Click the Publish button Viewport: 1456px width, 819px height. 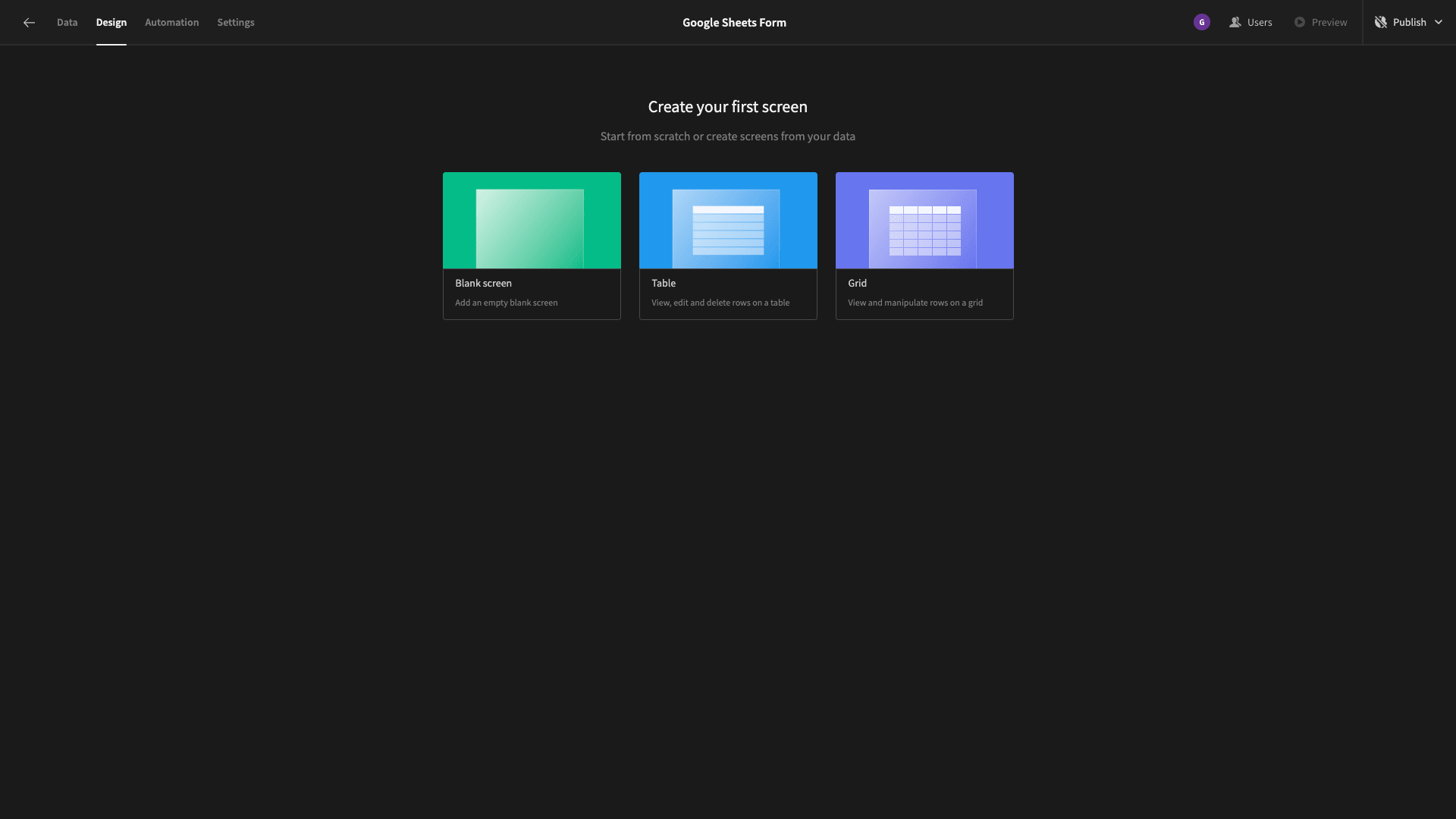[x=1409, y=22]
